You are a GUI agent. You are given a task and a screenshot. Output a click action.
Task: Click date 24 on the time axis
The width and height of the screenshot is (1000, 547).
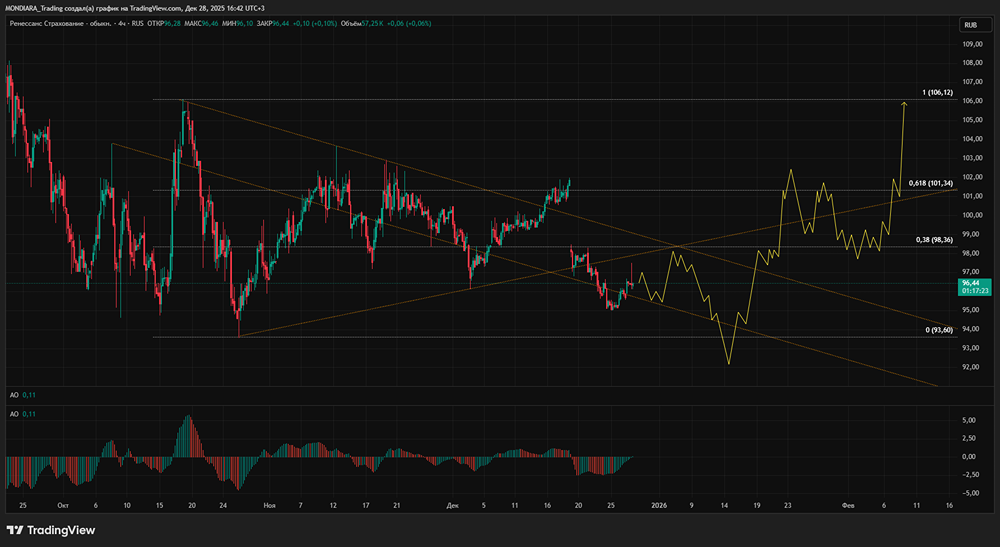pos(223,506)
